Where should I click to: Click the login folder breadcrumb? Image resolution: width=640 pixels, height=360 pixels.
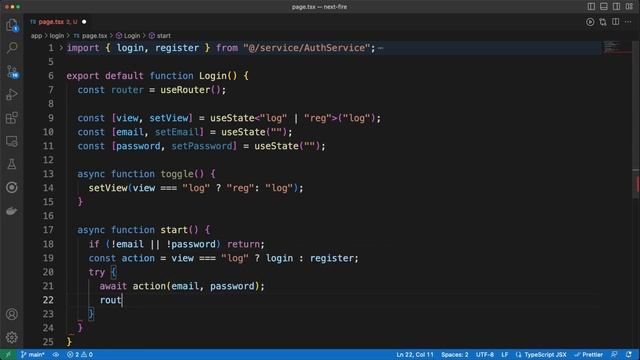coord(57,36)
